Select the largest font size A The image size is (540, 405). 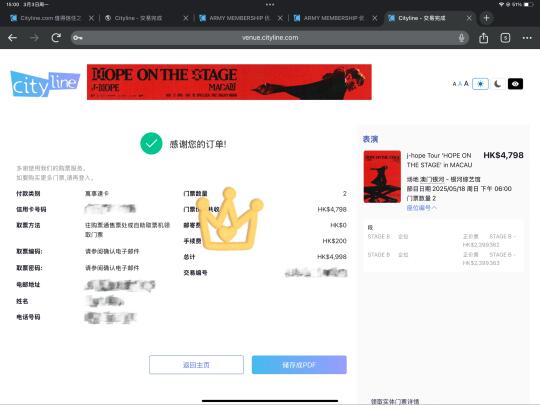click(466, 83)
